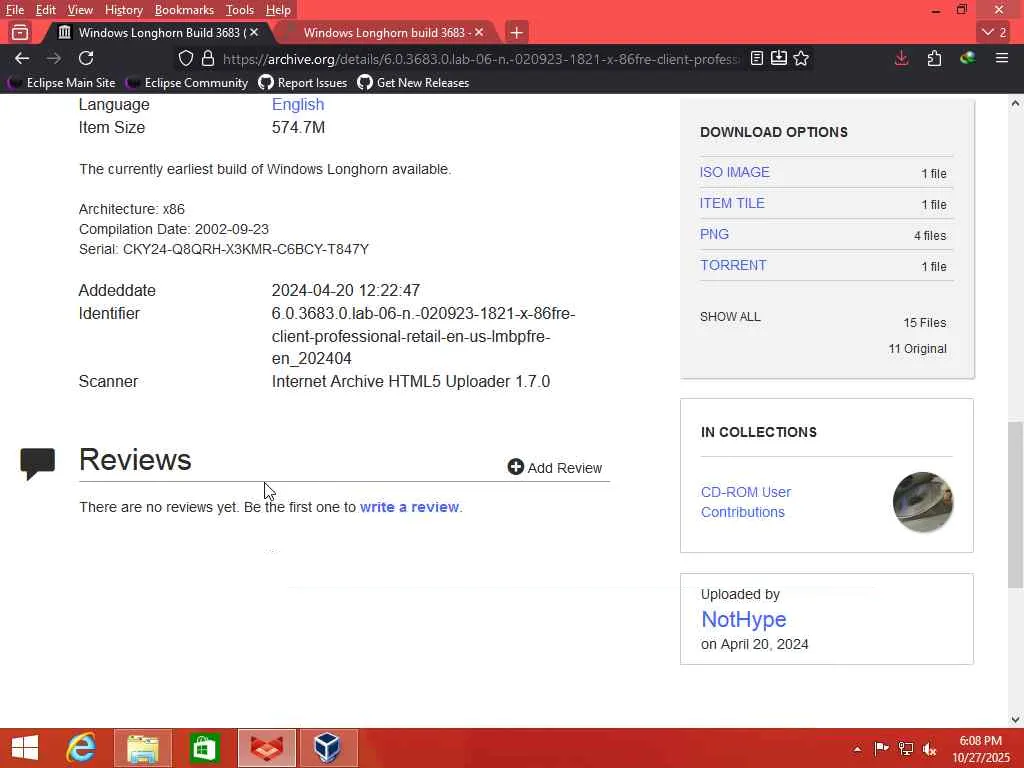Open the View menu
The image size is (1024, 768).
pyautogui.click(x=80, y=10)
